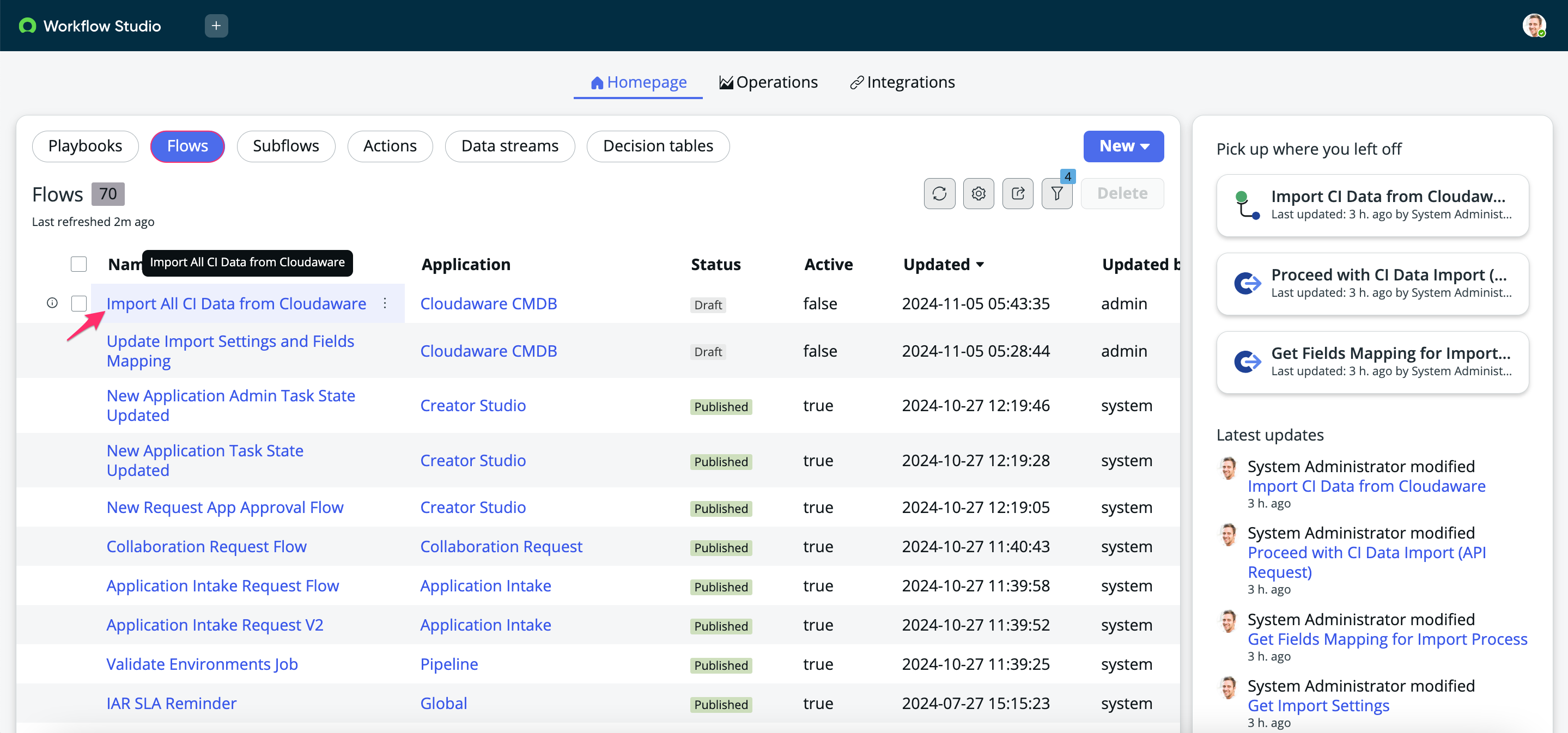Image resolution: width=1568 pixels, height=733 pixels.
Task: Select the Playbooks category filter
Action: (84, 146)
